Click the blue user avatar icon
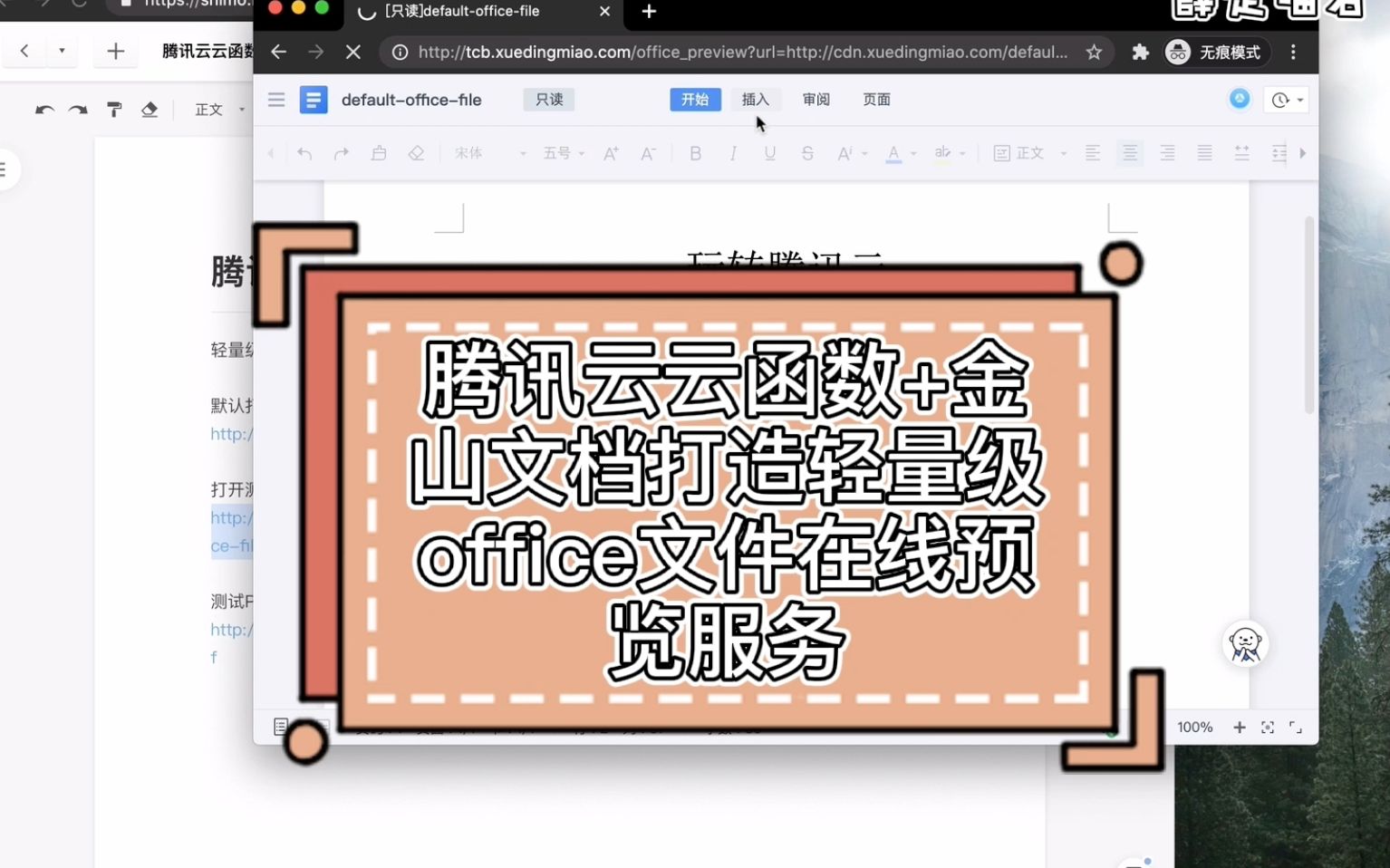The width and height of the screenshot is (1390, 868). pyautogui.click(x=1240, y=99)
